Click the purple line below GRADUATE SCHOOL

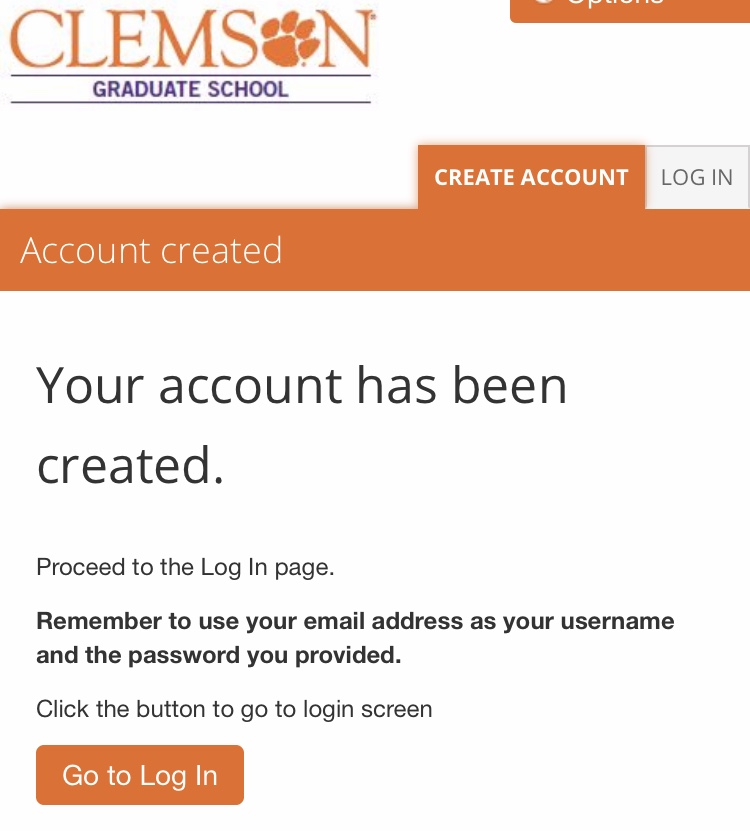(190, 102)
